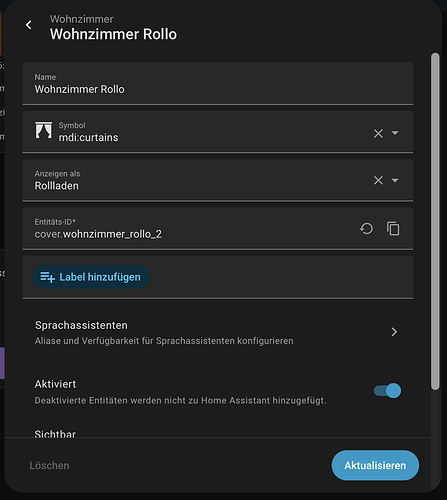This screenshot has width=447, height=500.
Task: Open the Sprachassistenten settings row
Action: point(218,332)
